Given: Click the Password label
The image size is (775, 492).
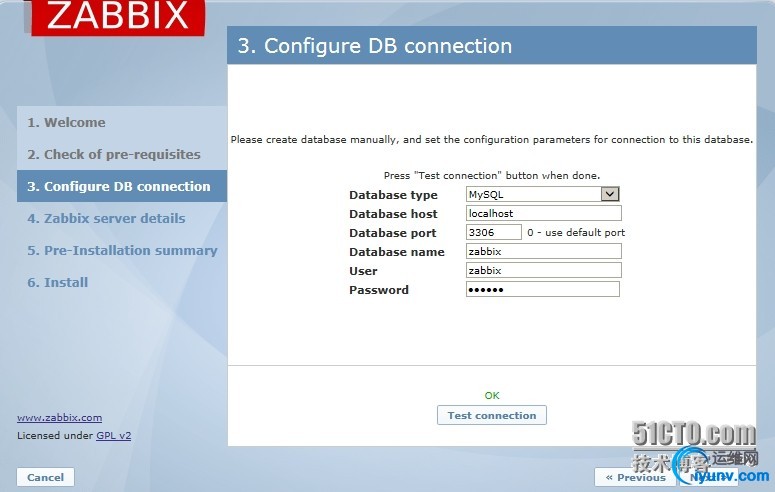Looking at the screenshot, I should 379,290.
